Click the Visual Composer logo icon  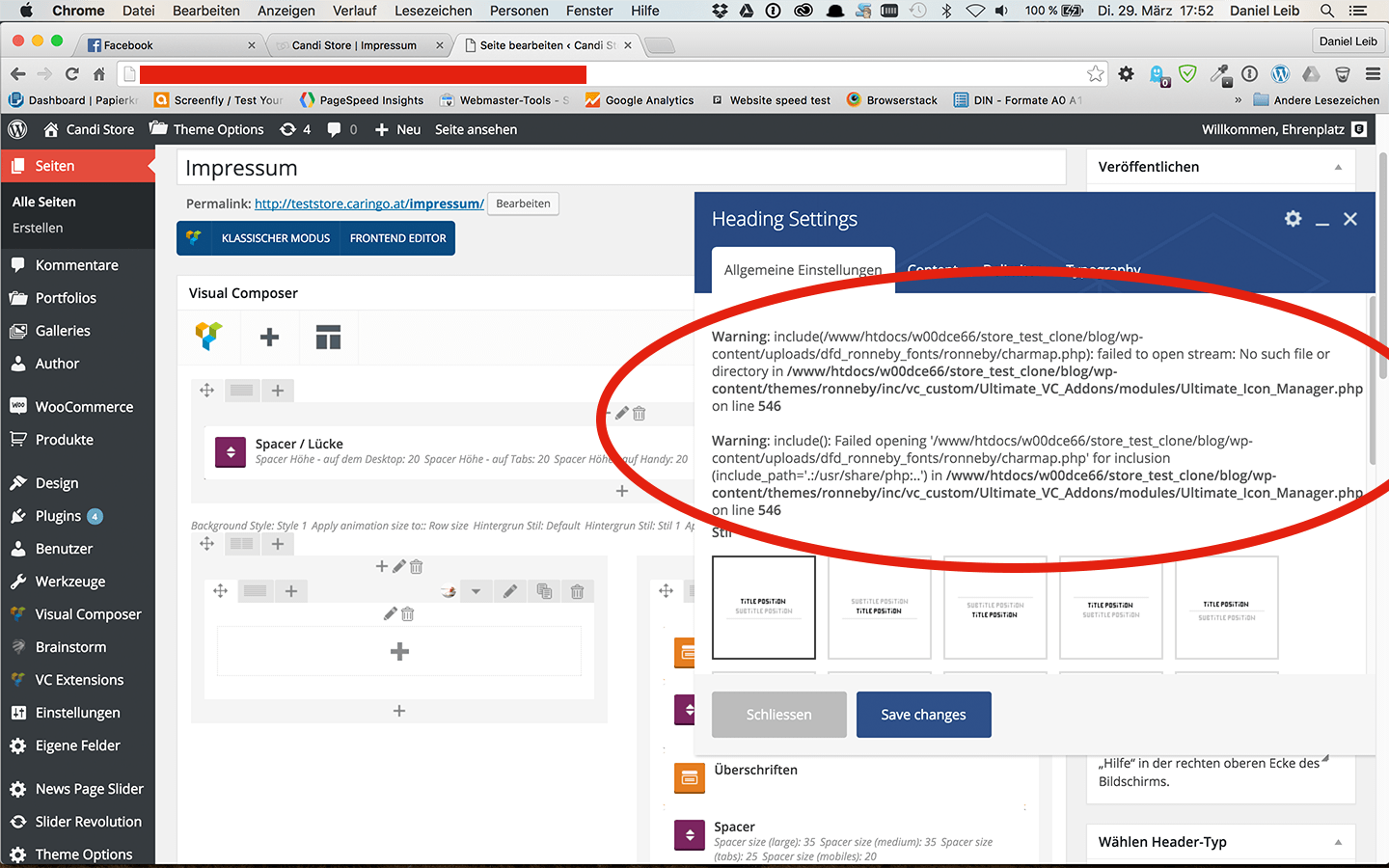tap(208, 337)
